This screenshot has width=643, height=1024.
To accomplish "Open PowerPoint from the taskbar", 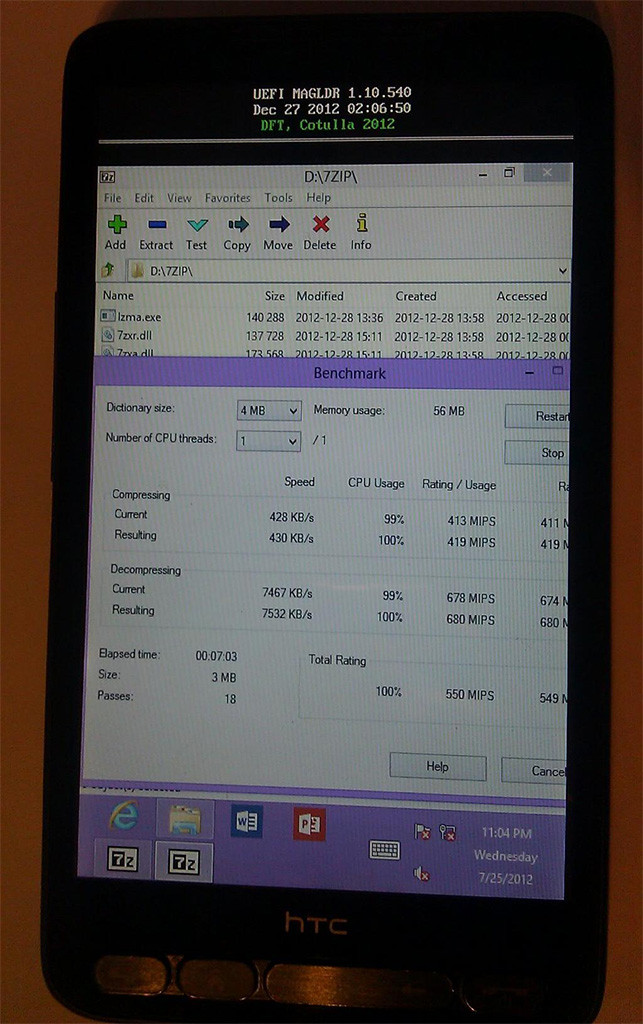I will click(309, 824).
